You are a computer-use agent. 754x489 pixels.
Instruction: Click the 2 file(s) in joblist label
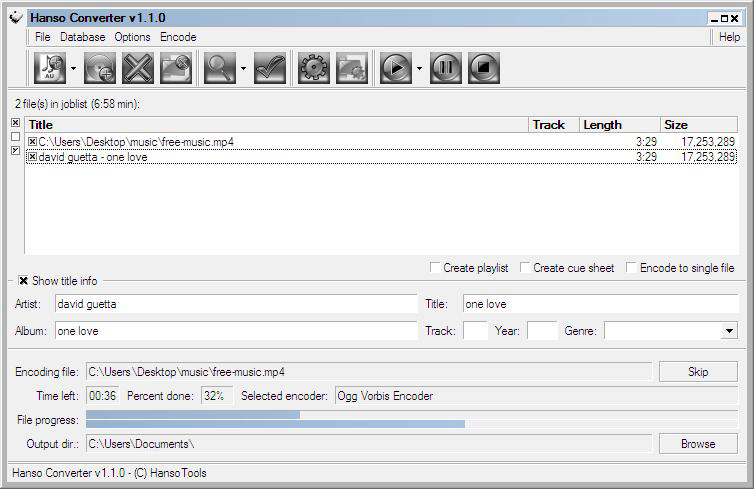(x=77, y=104)
